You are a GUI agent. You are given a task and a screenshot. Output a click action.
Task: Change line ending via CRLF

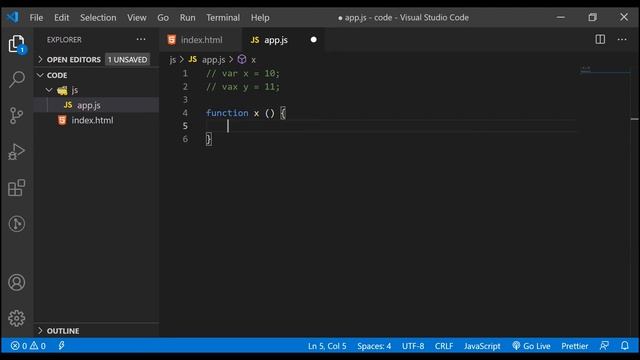tap(444, 346)
